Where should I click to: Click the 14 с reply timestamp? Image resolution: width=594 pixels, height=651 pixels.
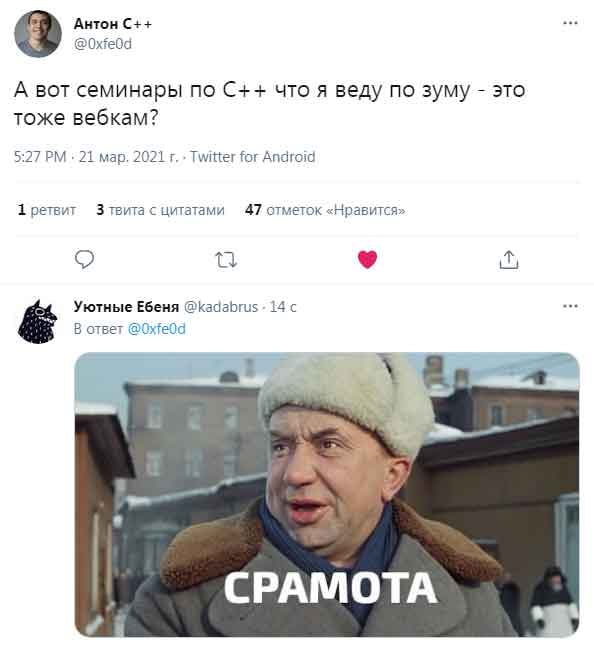click(x=283, y=307)
